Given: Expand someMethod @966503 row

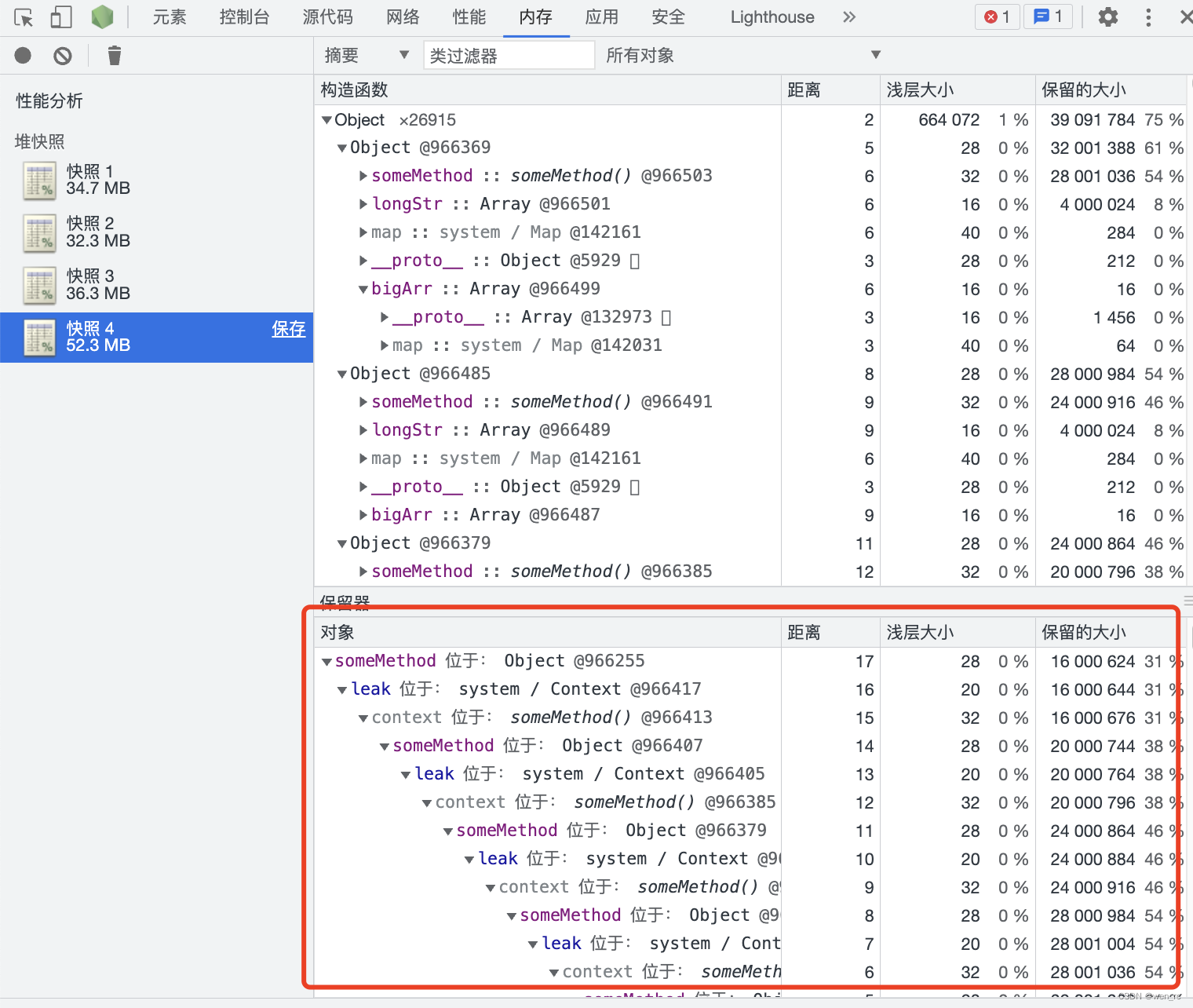Looking at the screenshot, I should click(363, 176).
